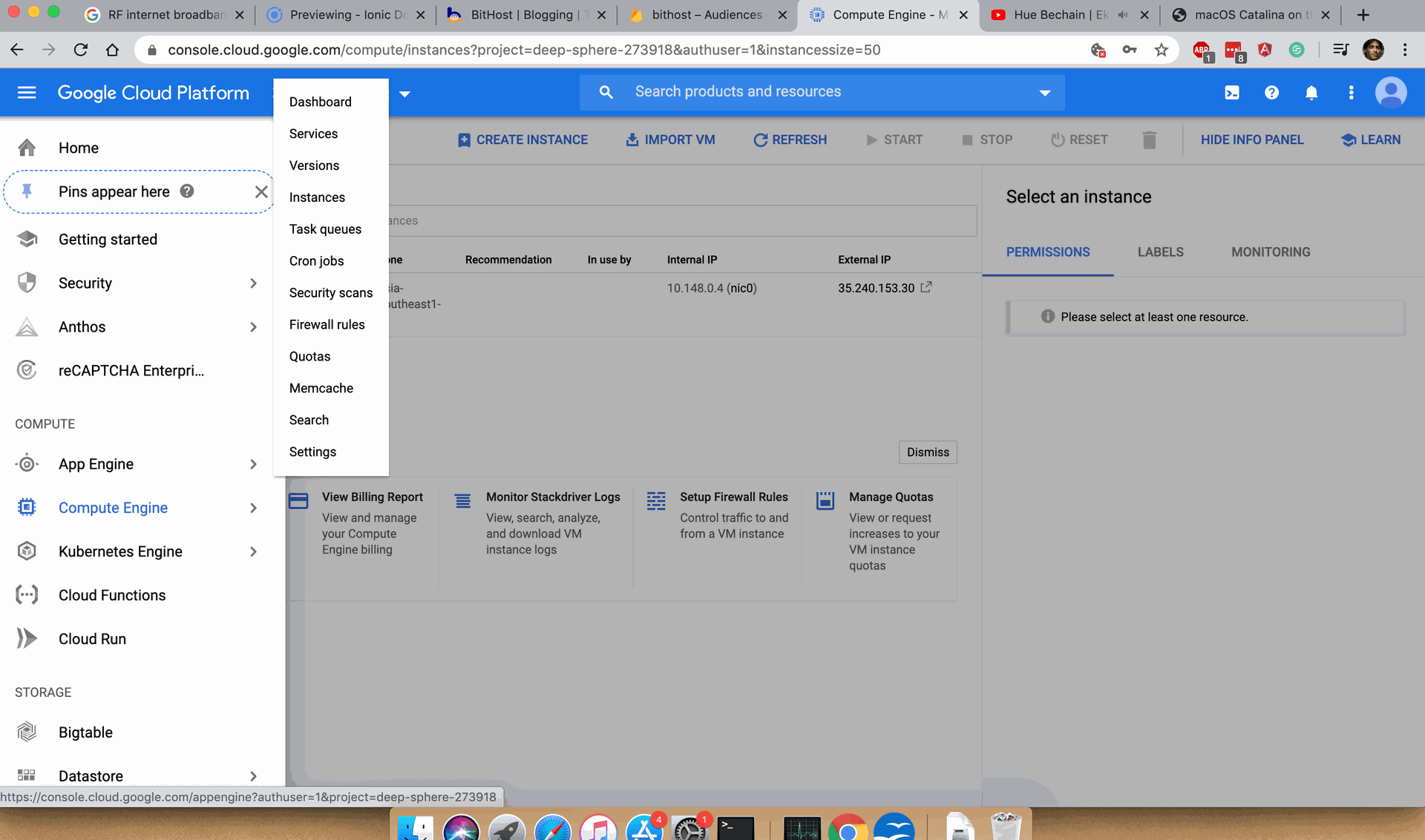Click the pin help question mark
Image resolution: width=1425 pixels, height=840 pixels.
pyautogui.click(x=187, y=191)
